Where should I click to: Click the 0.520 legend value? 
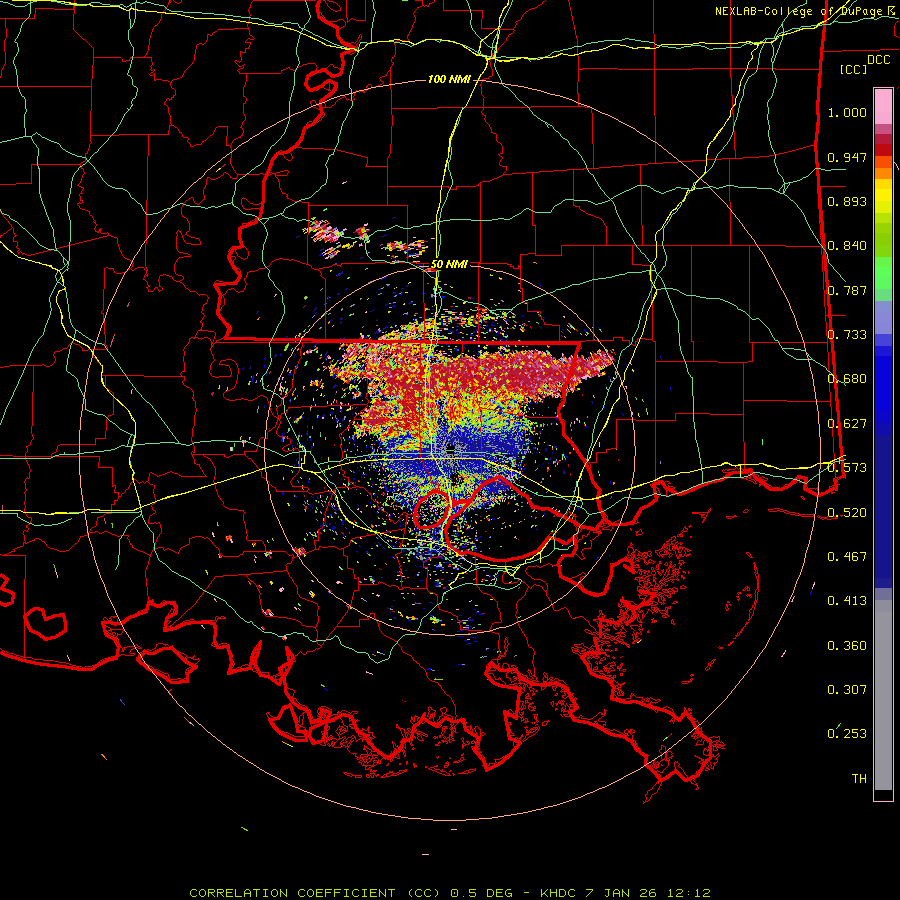point(847,513)
